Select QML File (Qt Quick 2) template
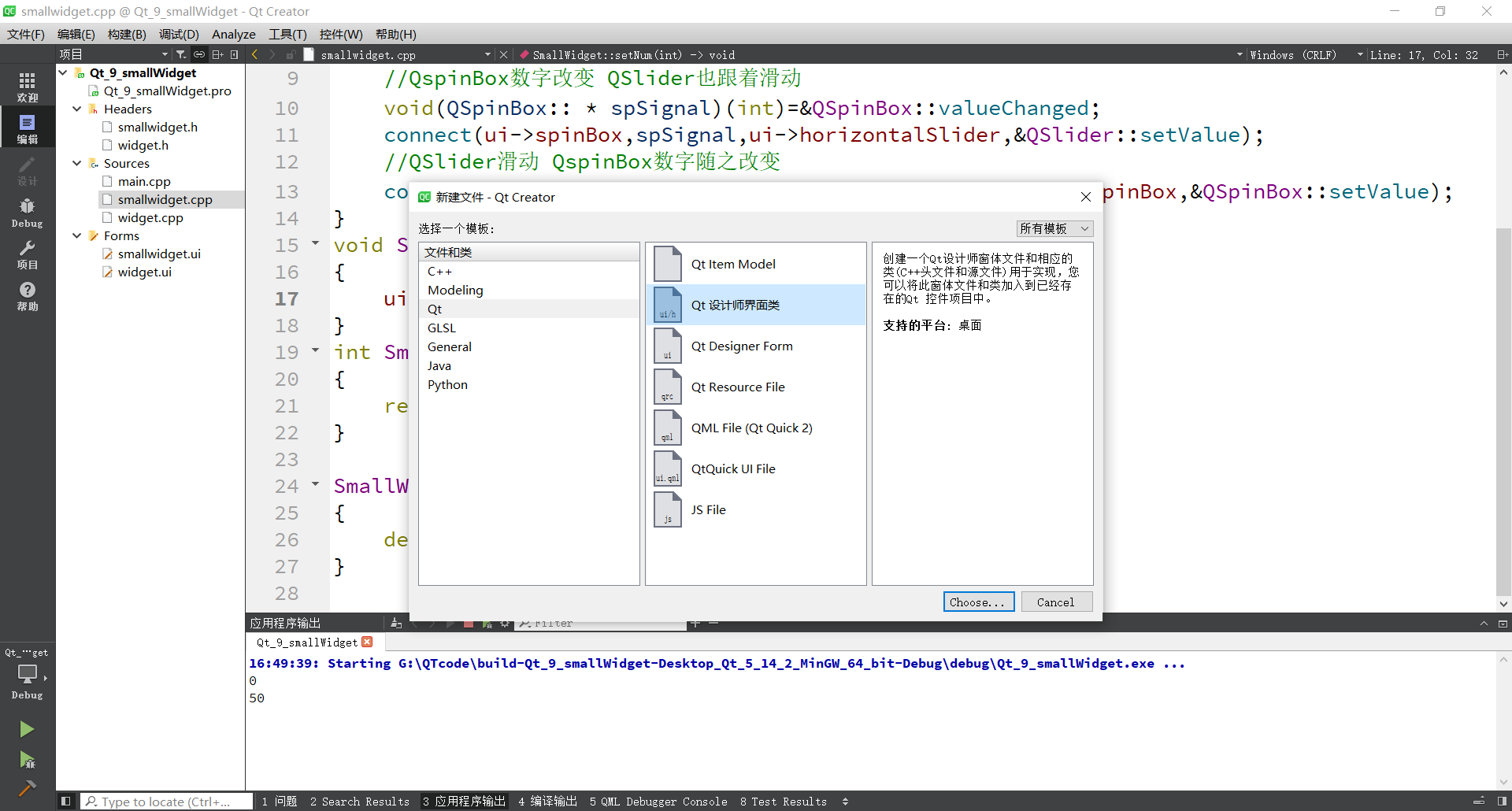Screen dimensions: 1512x811 755,428
